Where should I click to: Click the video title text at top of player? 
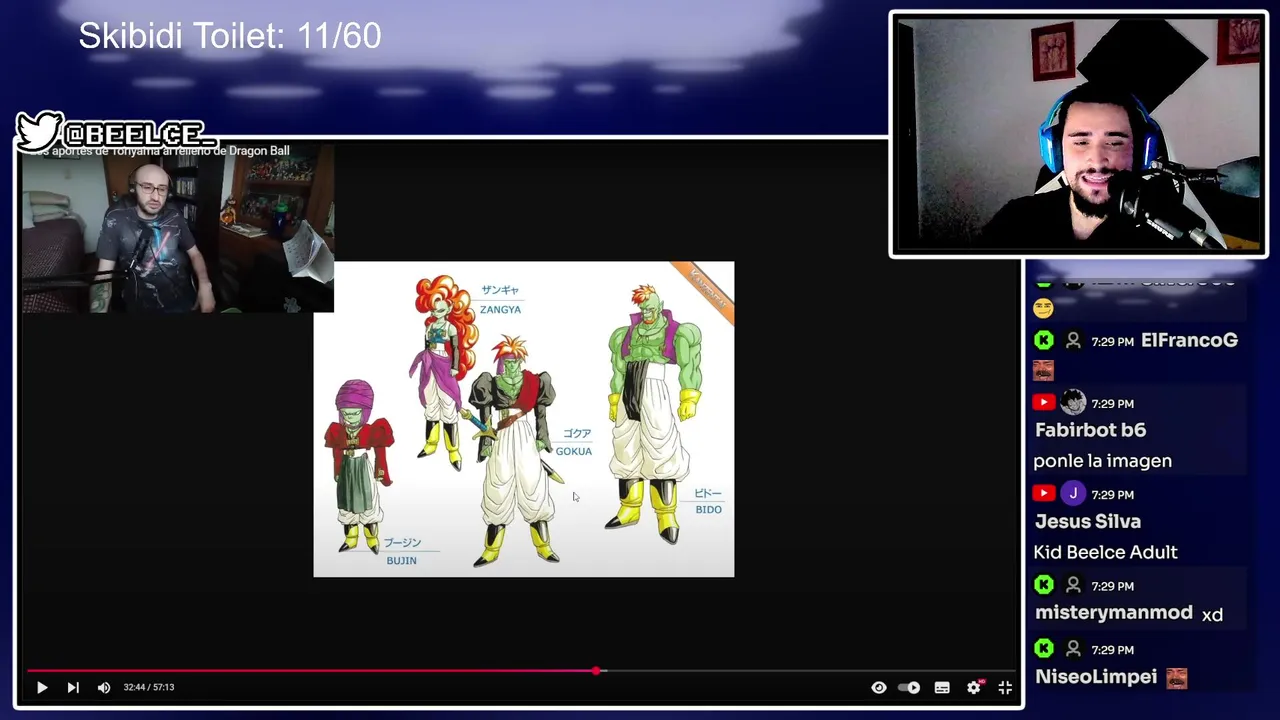pos(159,151)
